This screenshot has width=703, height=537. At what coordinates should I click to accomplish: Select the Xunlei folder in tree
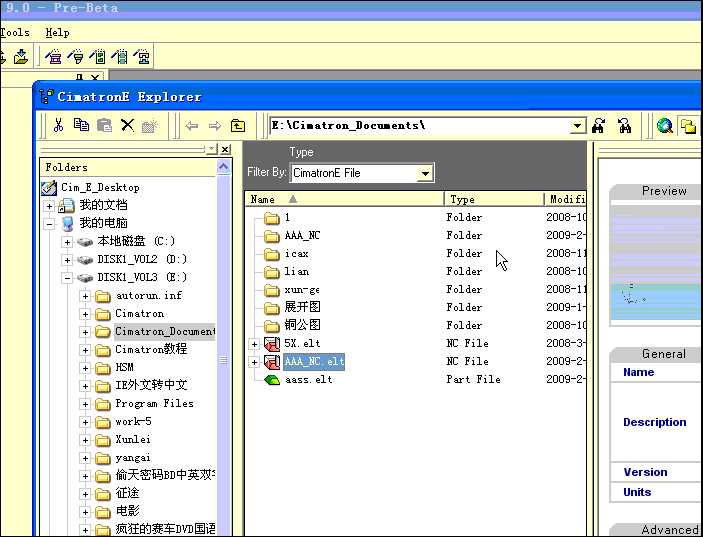[x=133, y=440]
